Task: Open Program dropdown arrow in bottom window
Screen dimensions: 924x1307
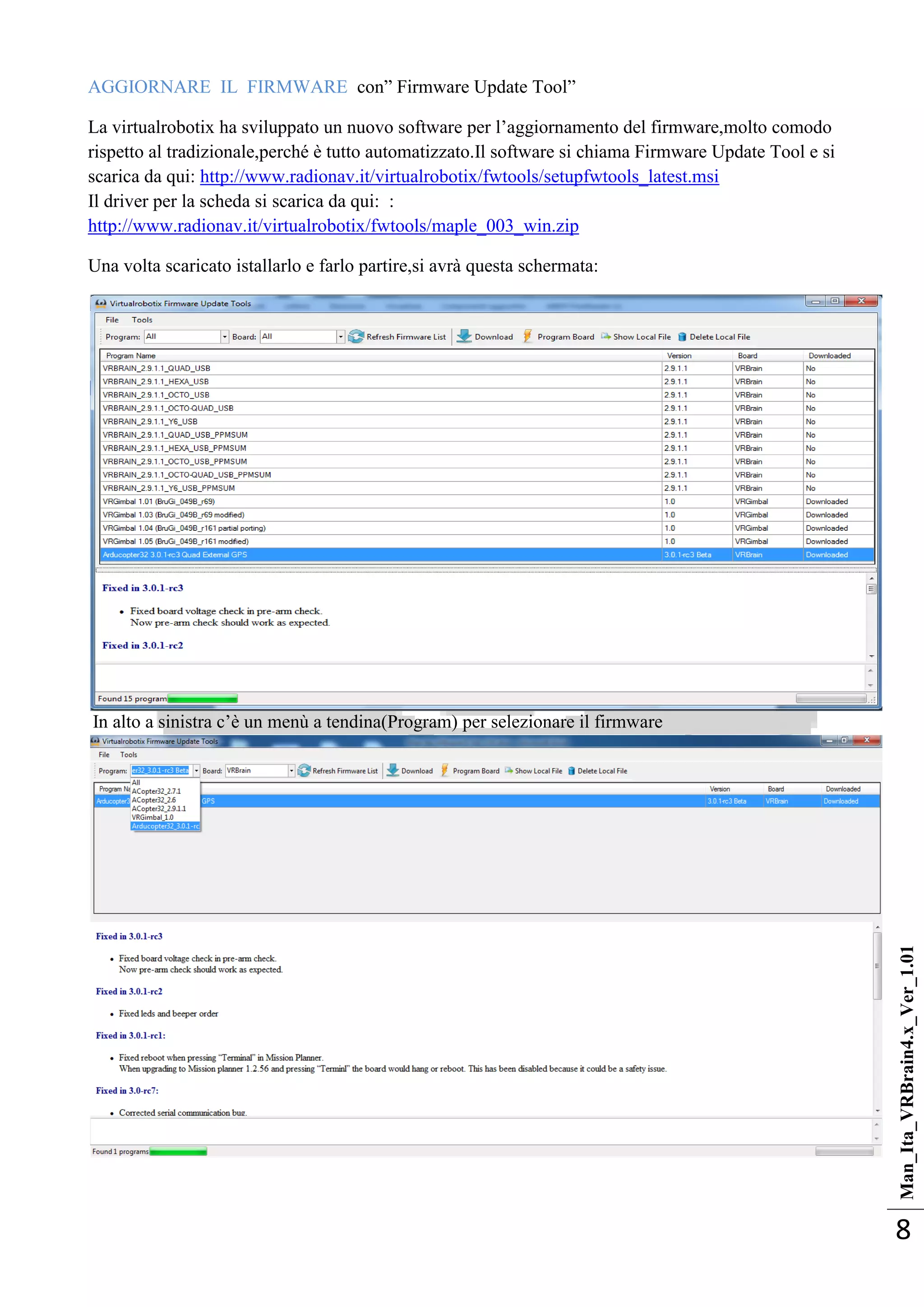Action: tap(196, 770)
